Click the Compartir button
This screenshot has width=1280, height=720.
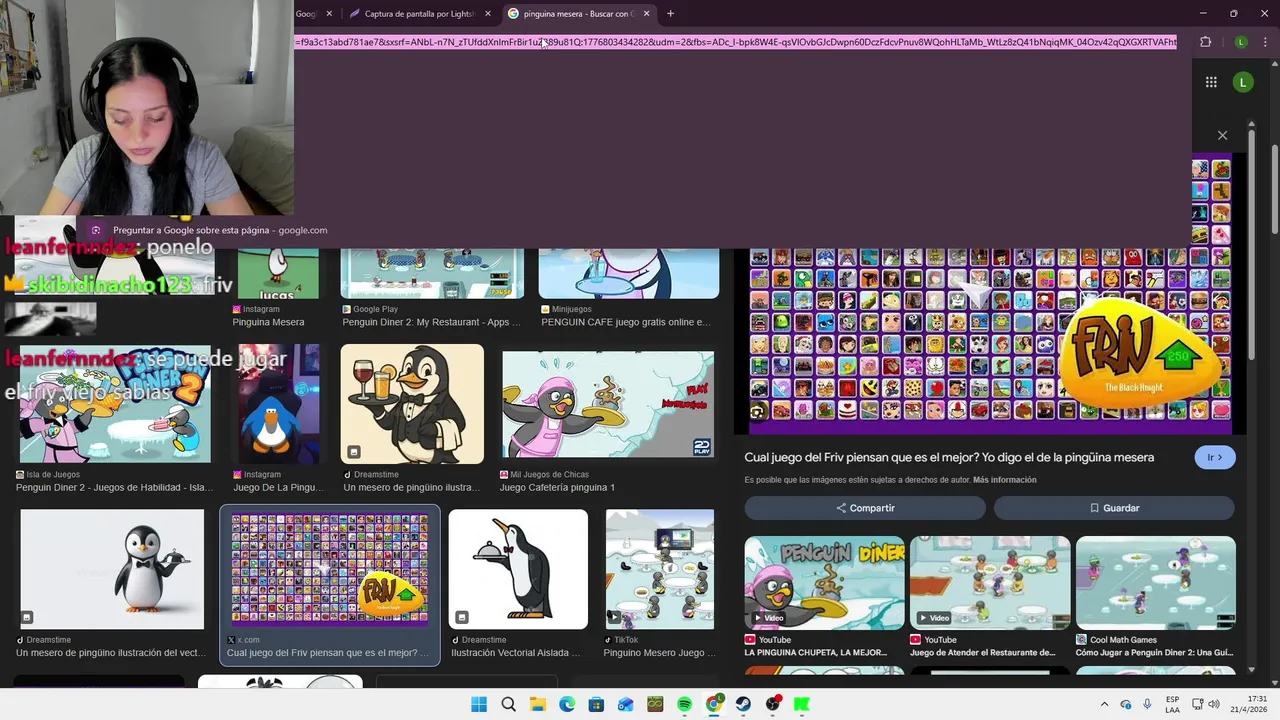click(x=865, y=508)
